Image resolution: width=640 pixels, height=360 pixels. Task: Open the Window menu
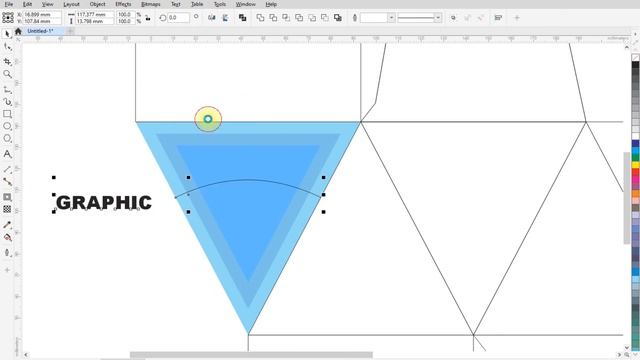(246, 4)
